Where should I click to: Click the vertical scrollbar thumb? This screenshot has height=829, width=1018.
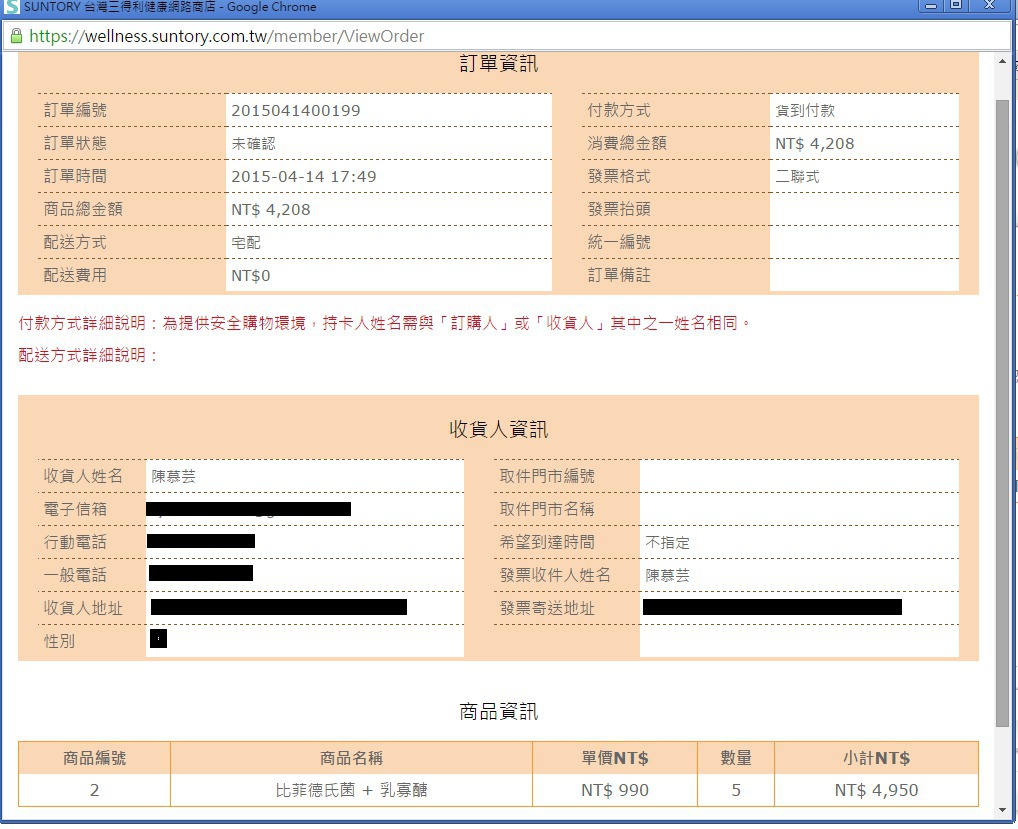click(x=1002, y=413)
